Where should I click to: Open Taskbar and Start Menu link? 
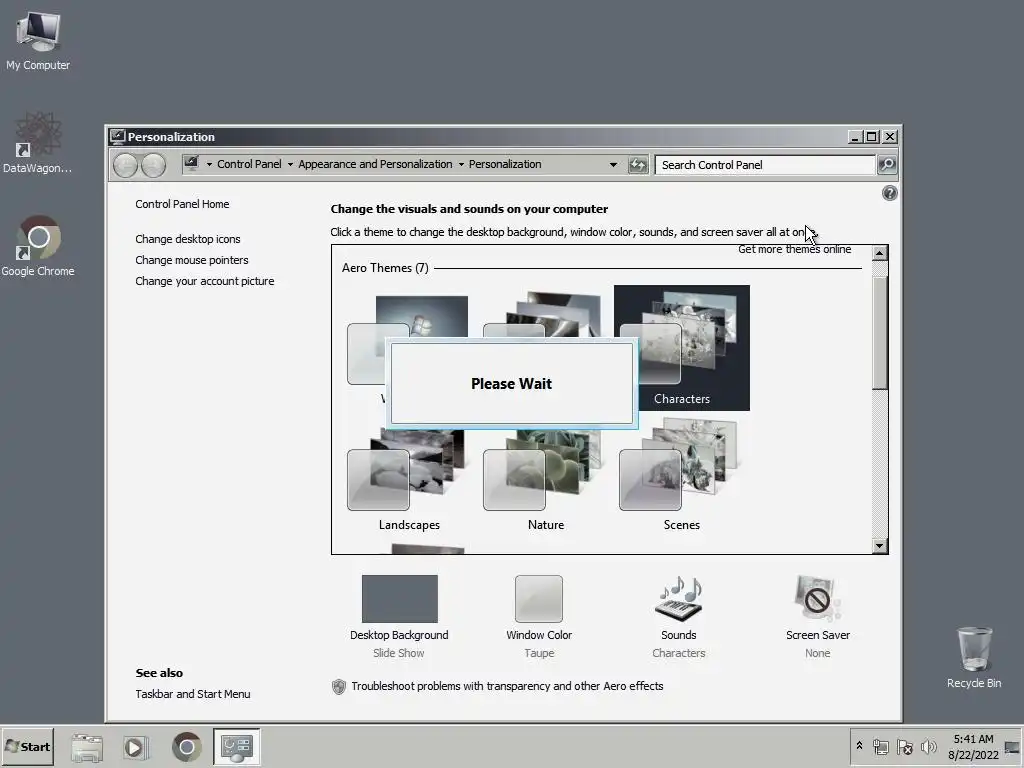pyautogui.click(x=193, y=694)
